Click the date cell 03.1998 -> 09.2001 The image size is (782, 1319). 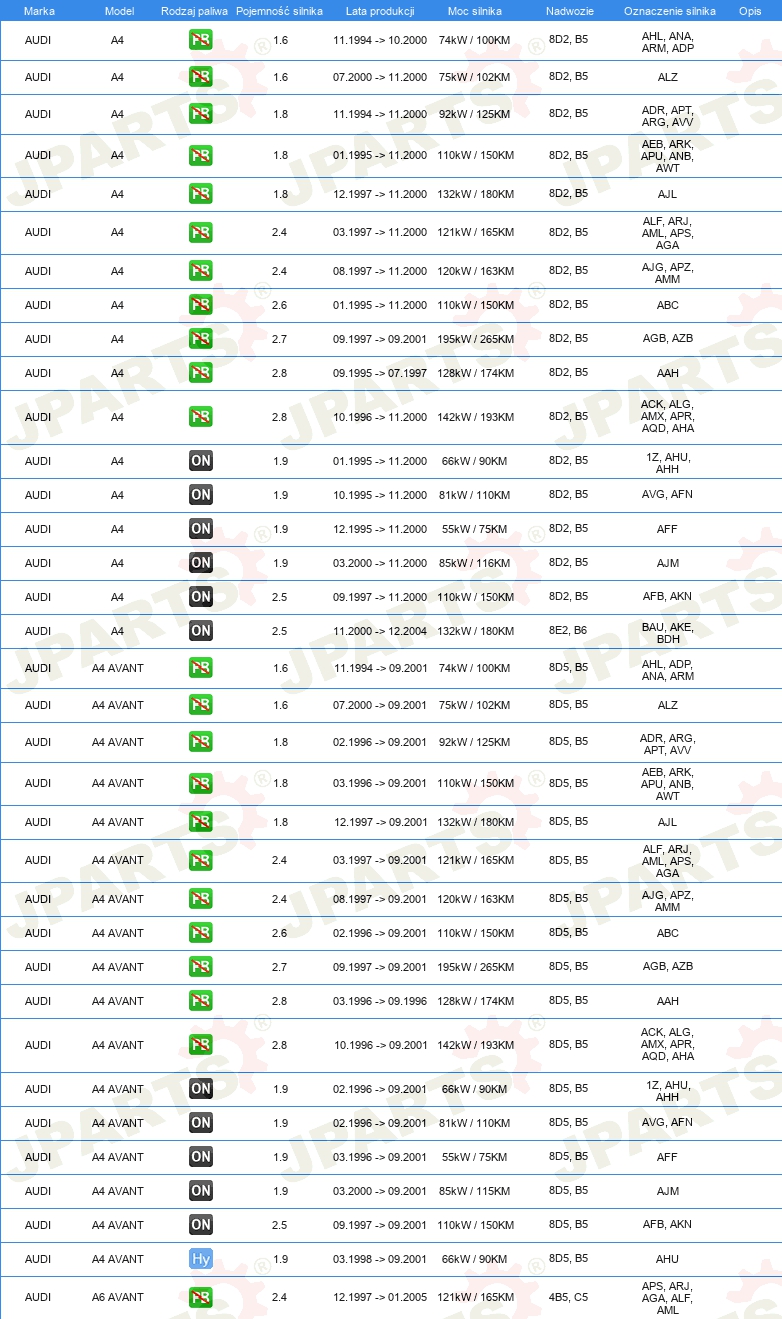pyautogui.click(x=380, y=1259)
